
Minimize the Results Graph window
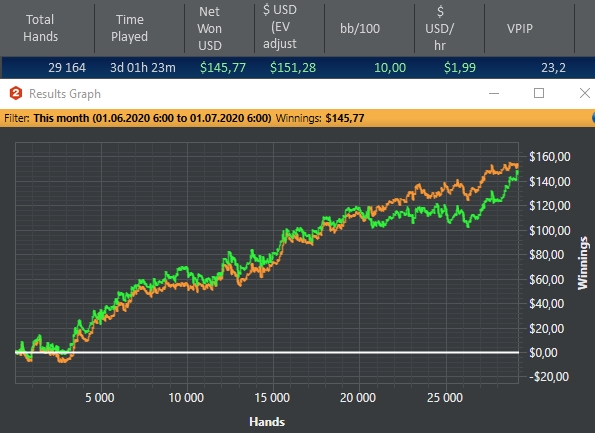tap(494, 93)
